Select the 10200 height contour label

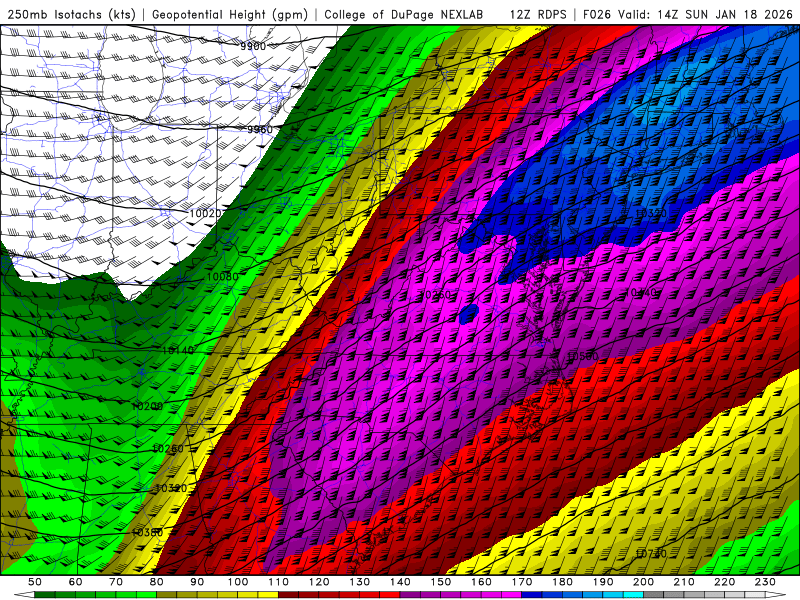click(147, 406)
